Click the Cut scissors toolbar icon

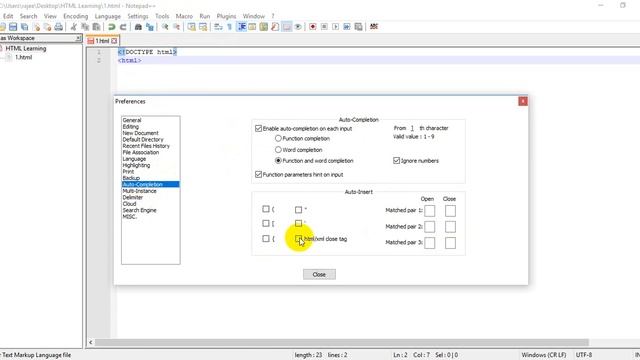(73, 27)
